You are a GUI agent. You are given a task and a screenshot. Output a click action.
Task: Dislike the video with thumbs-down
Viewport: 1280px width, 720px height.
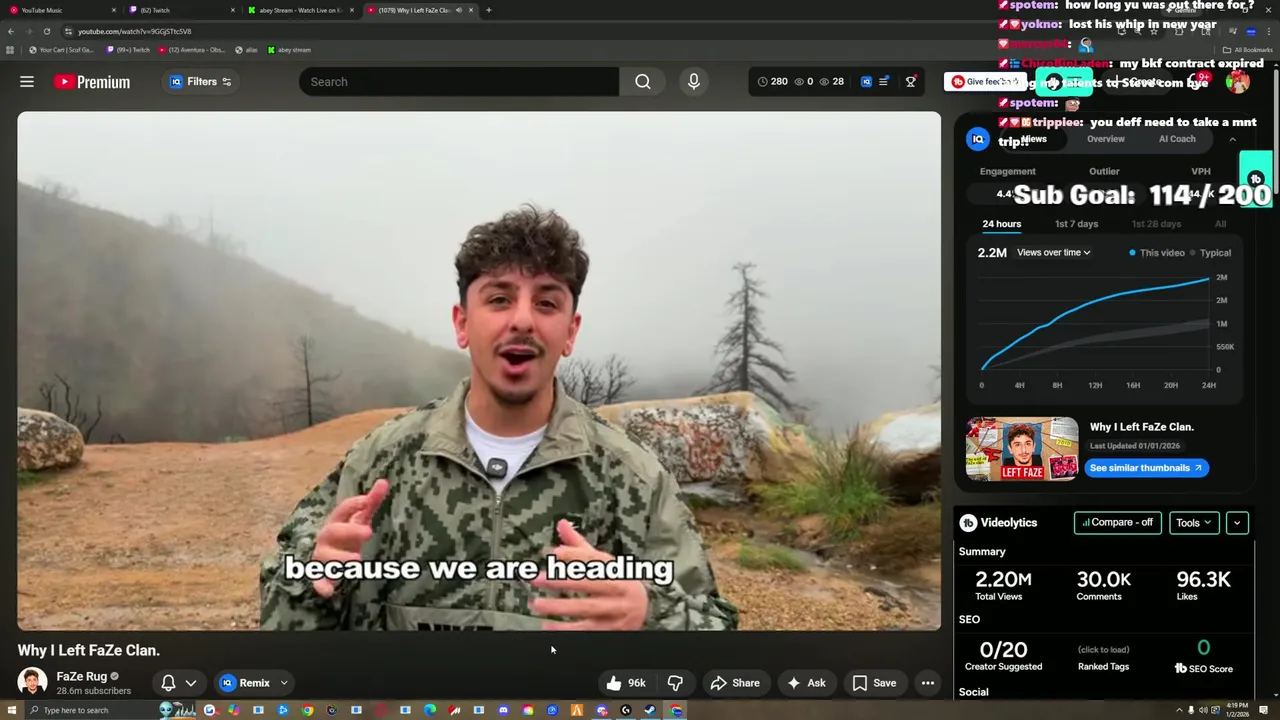676,683
